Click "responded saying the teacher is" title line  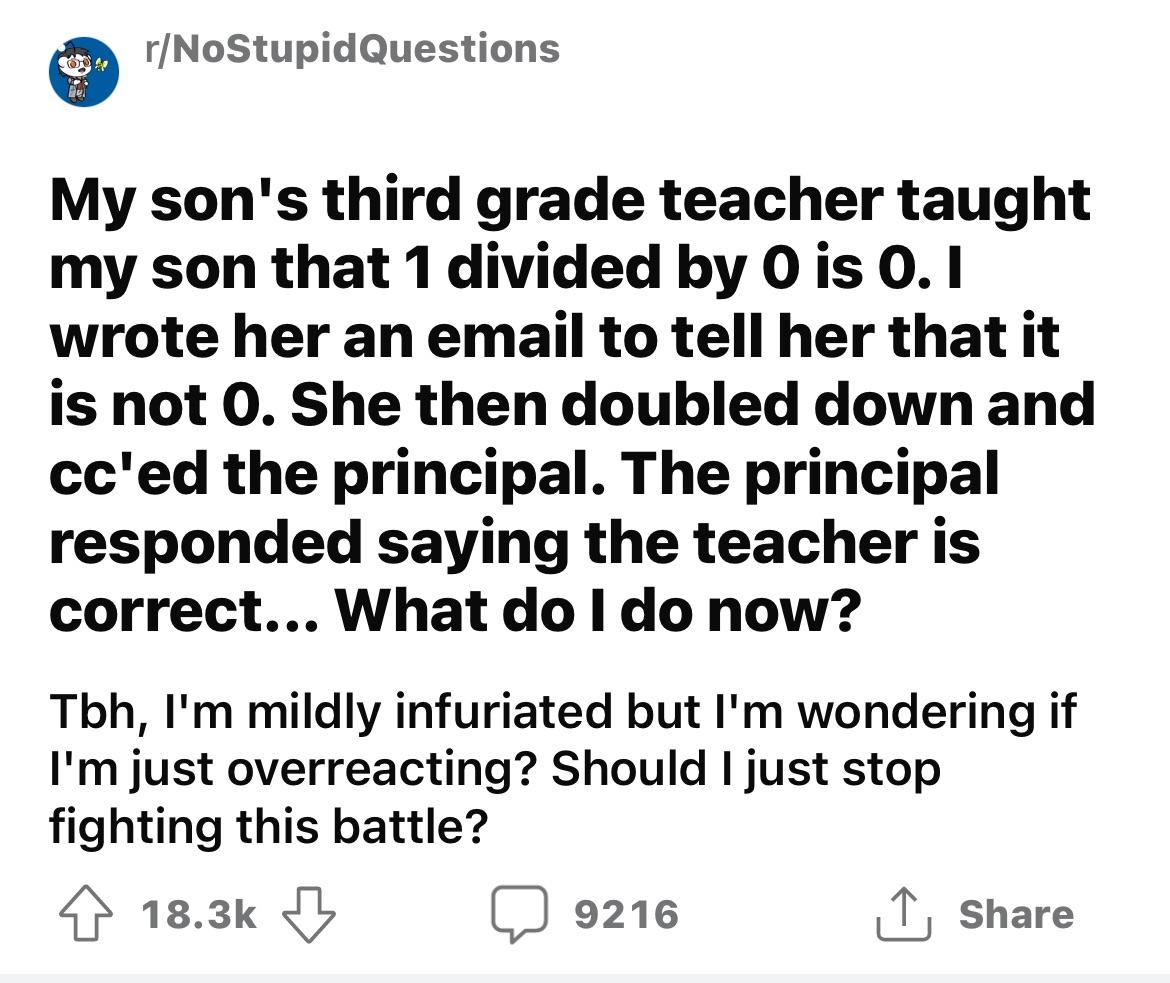click(x=515, y=541)
